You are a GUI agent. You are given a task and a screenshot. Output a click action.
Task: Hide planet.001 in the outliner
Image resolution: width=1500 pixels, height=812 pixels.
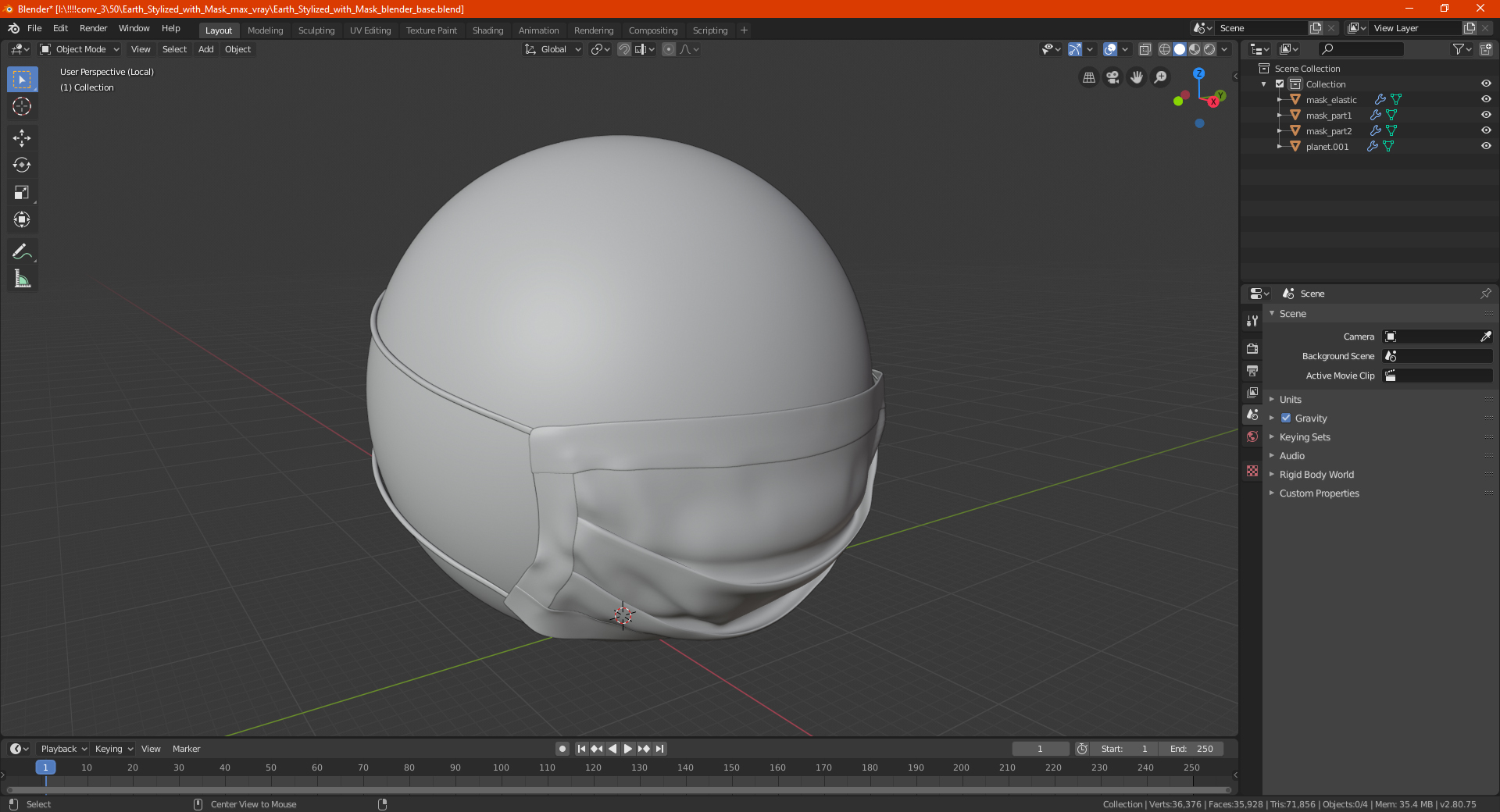[x=1486, y=146]
